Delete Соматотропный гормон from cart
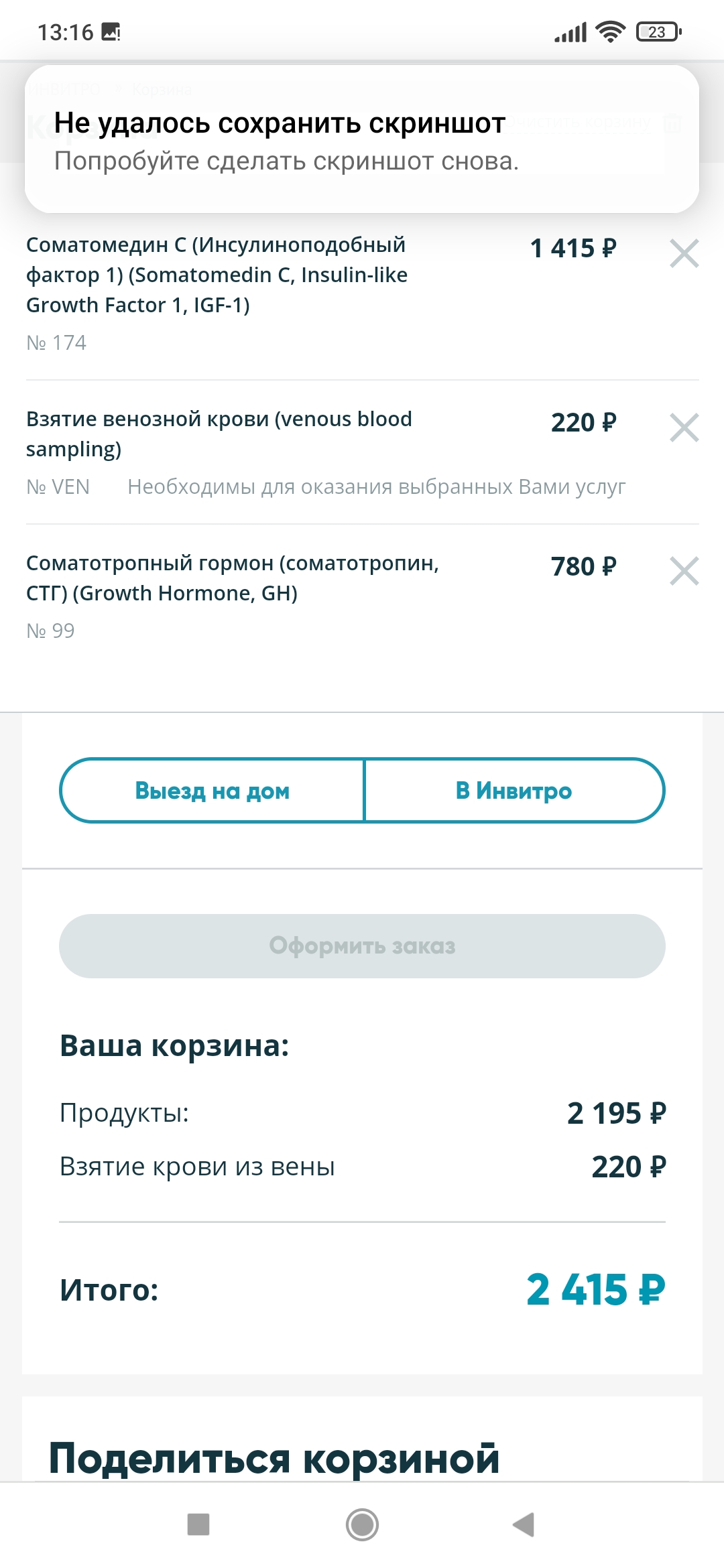Image resolution: width=724 pixels, height=1568 pixels. 684,571
